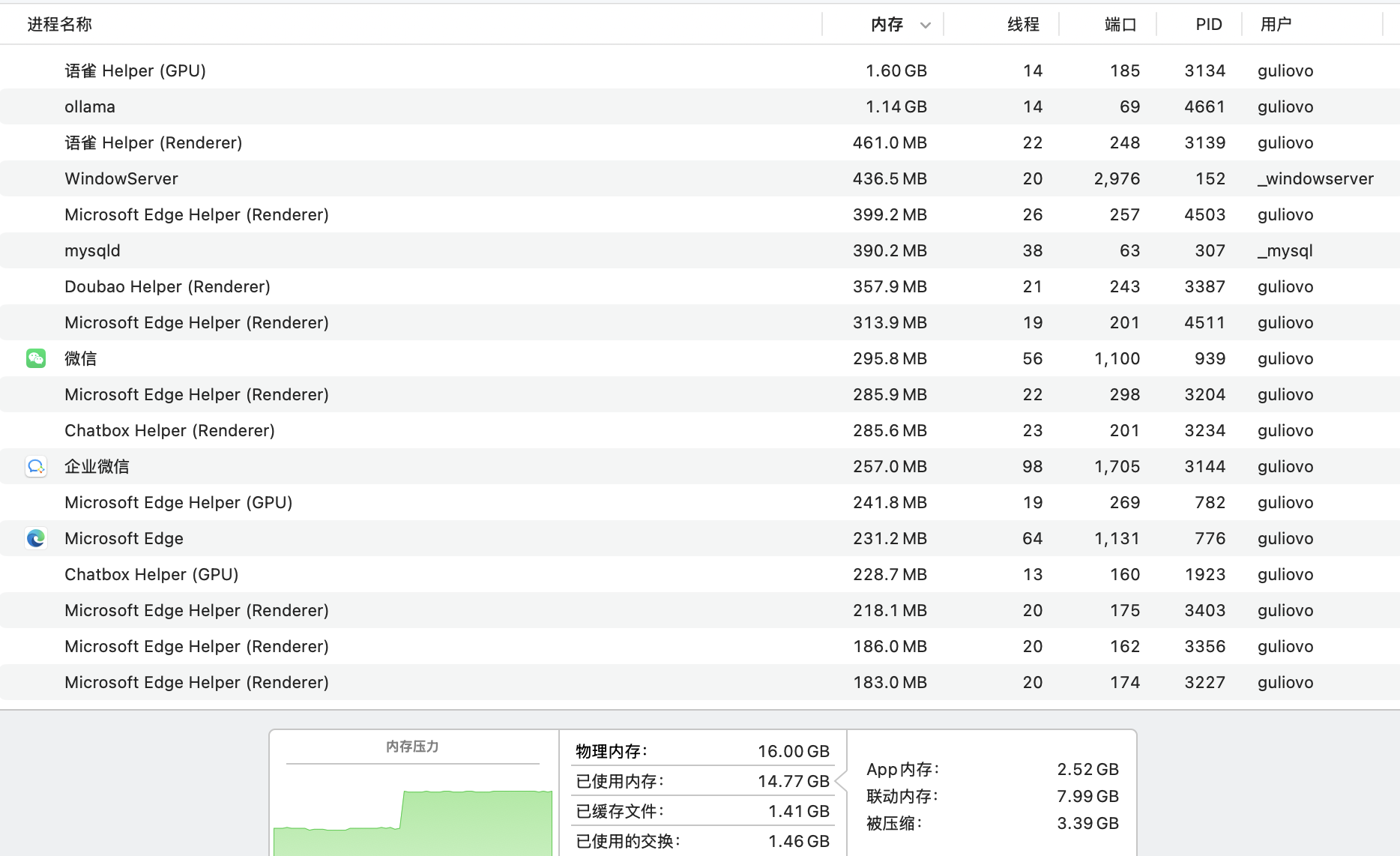Viewport: 1400px width, 856px height.
Task: Click the 436.5 MB memory value
Action: (890, 178)
